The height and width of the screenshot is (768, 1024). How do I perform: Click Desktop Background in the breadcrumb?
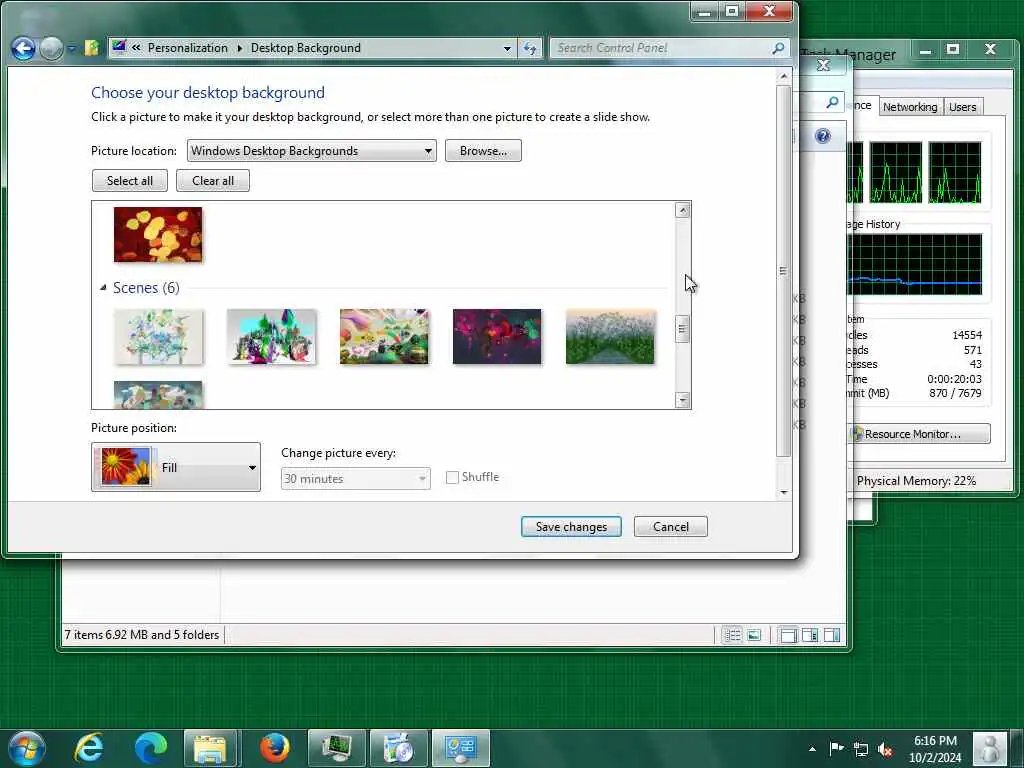pyautogui.click(x=306, y=48)
